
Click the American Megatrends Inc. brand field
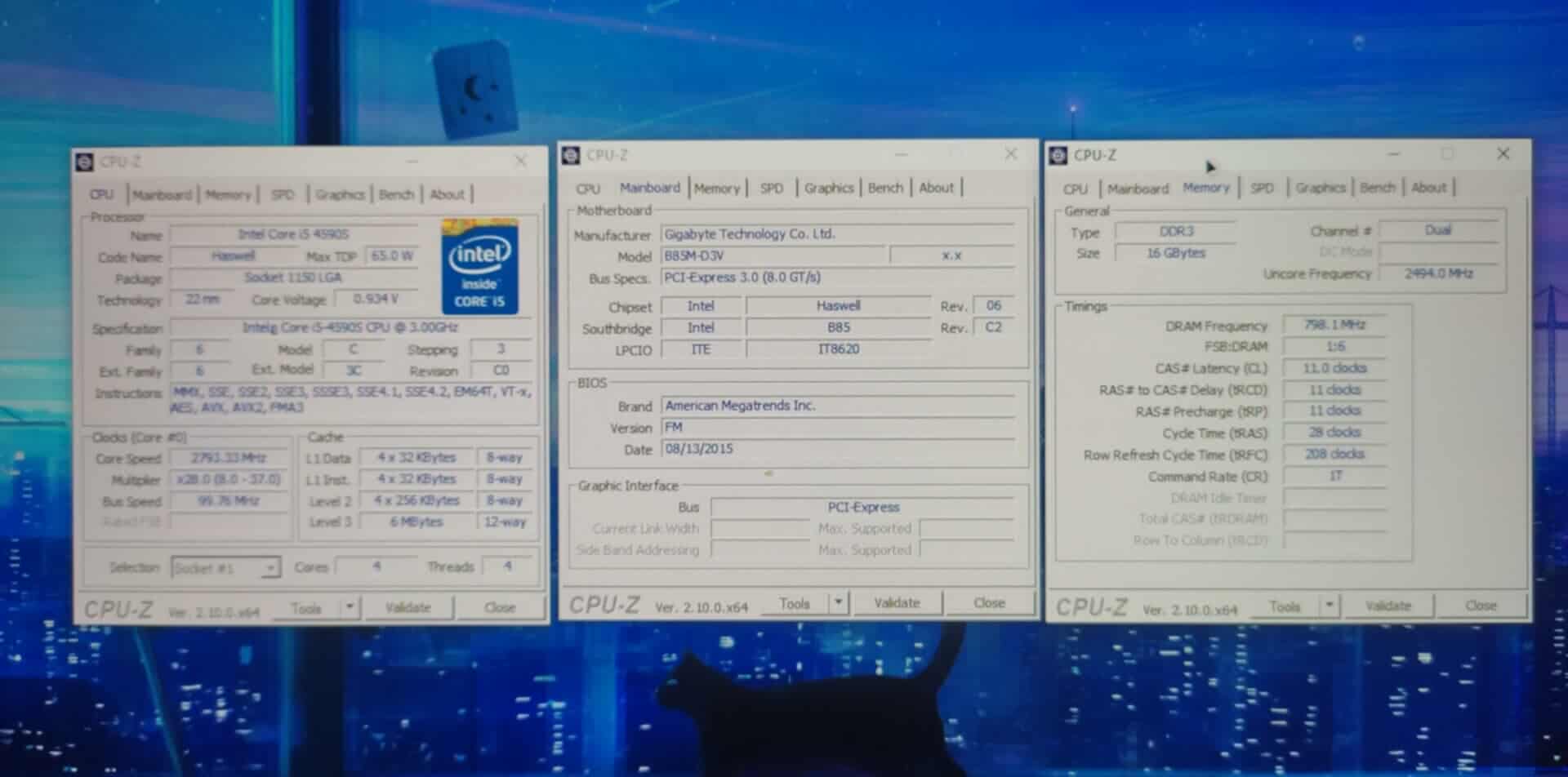coord(837,406)
